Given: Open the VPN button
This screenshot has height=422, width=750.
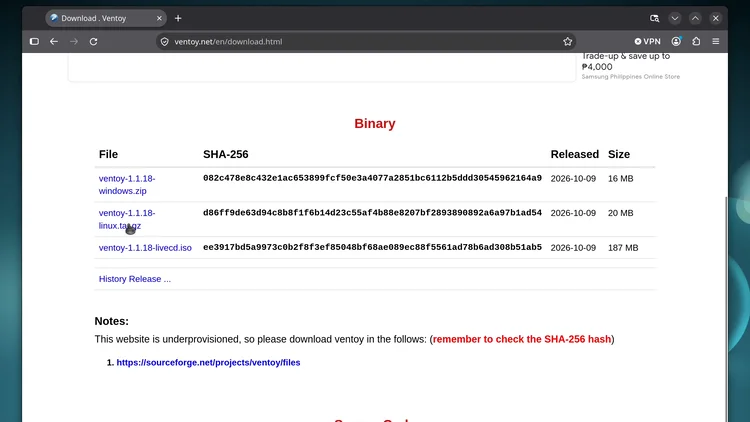Looking at the screenshot, I should coord(648,42).
